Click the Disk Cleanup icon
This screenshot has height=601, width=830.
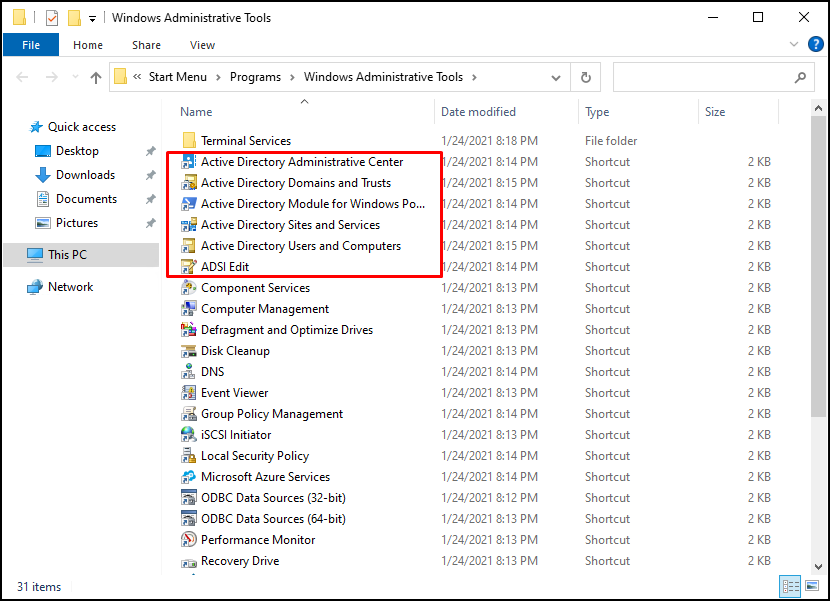click(x=188, y=351)
